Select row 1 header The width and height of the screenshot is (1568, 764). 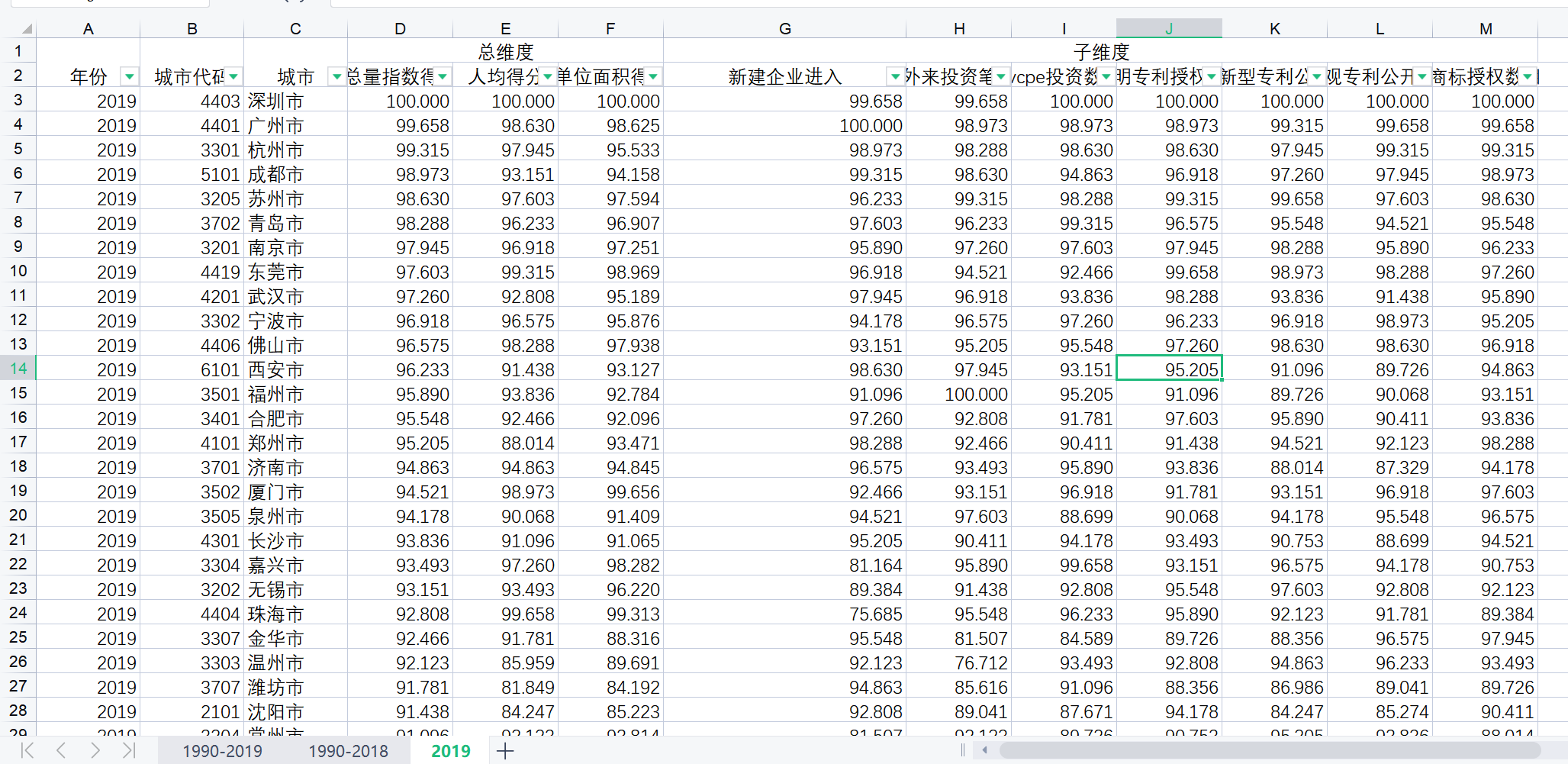pos(18,51)
